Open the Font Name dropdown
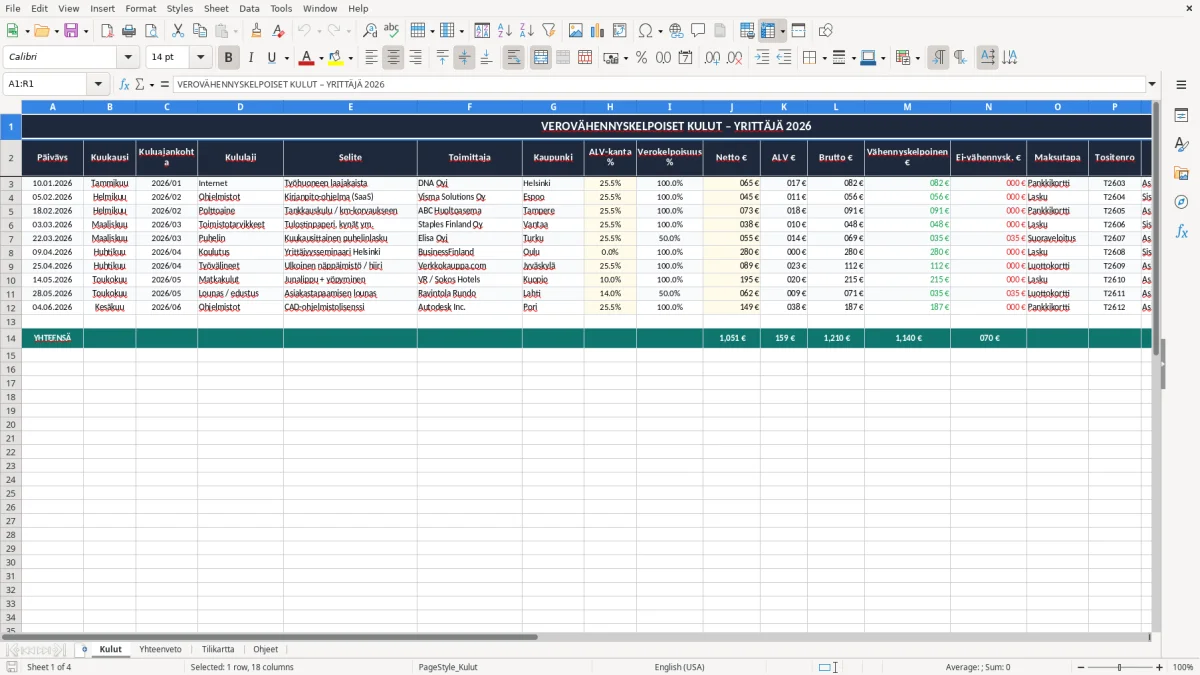This screenshot has width=1200, height=675. pos(128,58)
